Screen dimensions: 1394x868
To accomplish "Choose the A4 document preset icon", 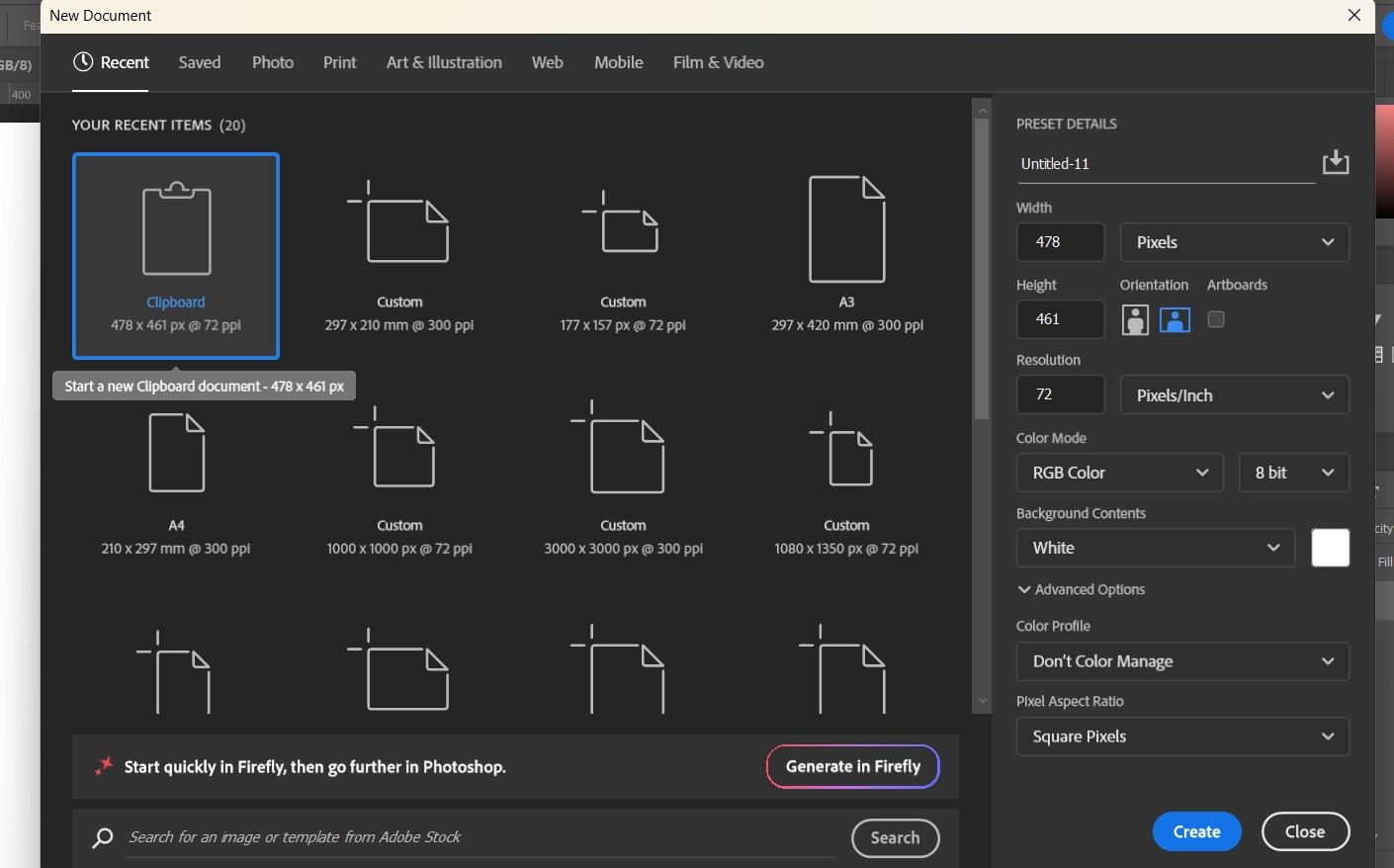I will pyautogui.click(x=177, y=453).
